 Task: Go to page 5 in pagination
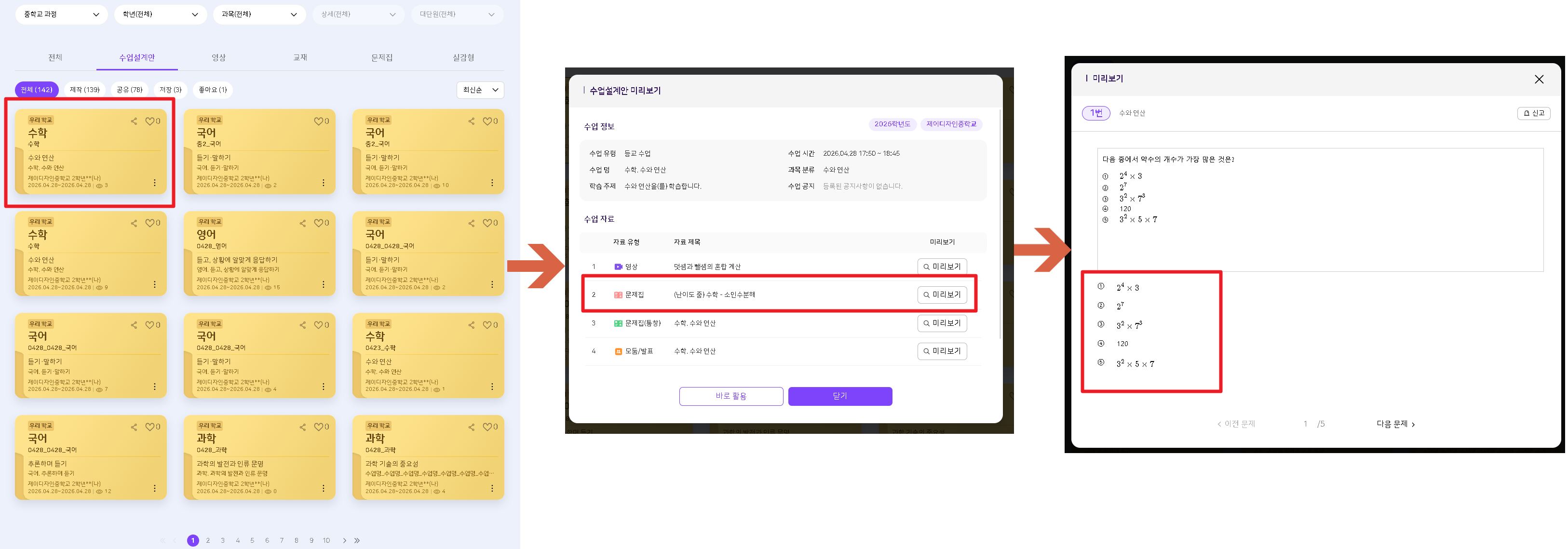(x=252, y=540)
